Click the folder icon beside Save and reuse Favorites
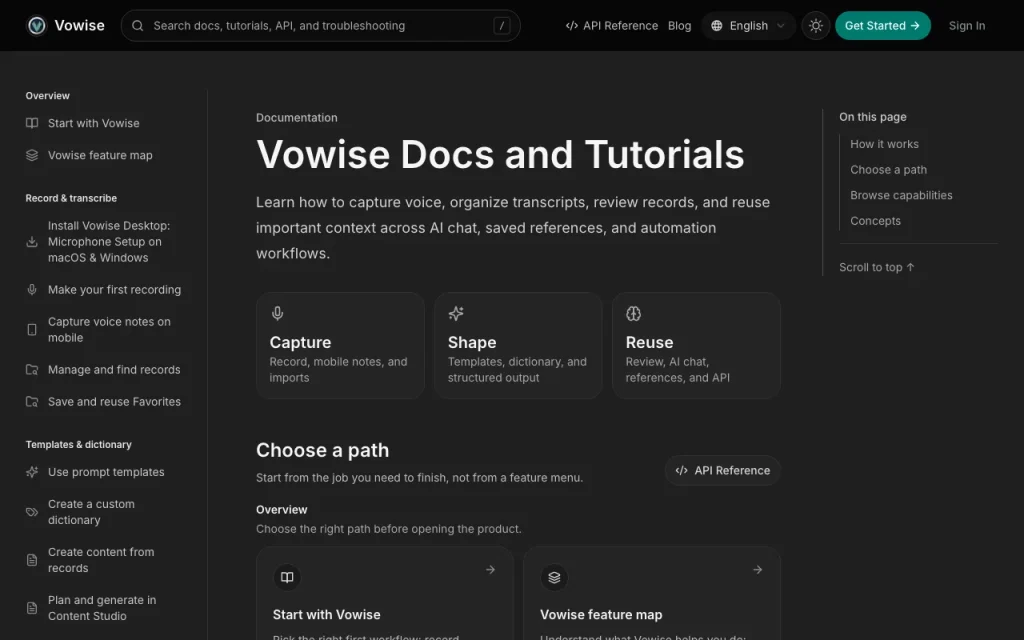The width and height of the screenshot is (1024, 640). click(32, 402)
